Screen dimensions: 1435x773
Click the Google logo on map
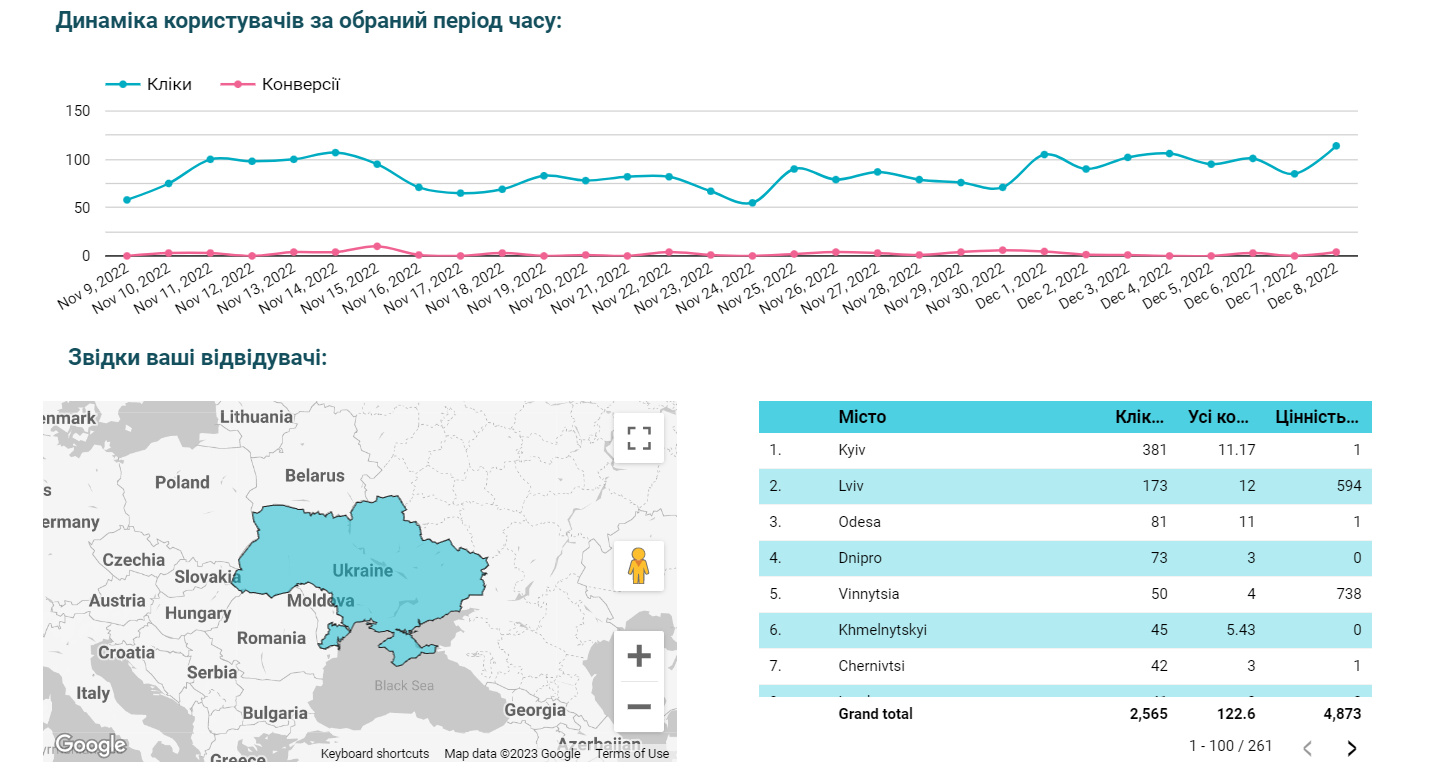tap(90, 745)
